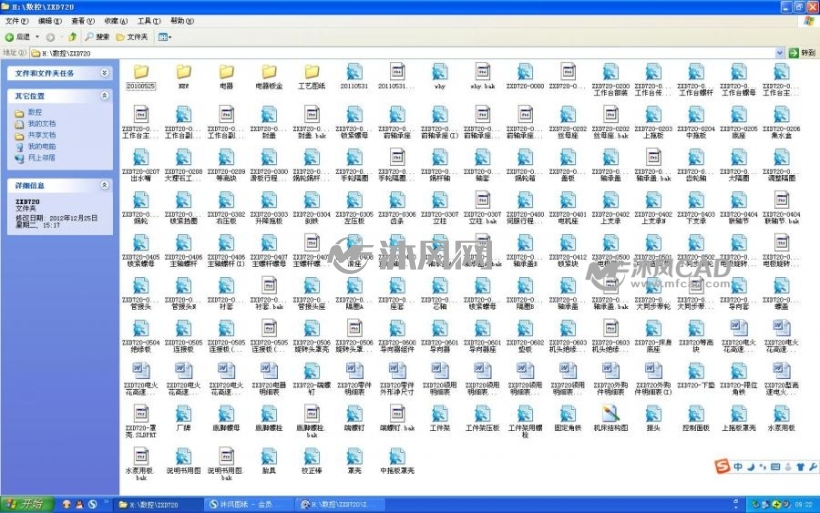Select ZXD720-0205 底座 drawing file
The width and height of the screenshot is (820, 513).
click(739, 123)
